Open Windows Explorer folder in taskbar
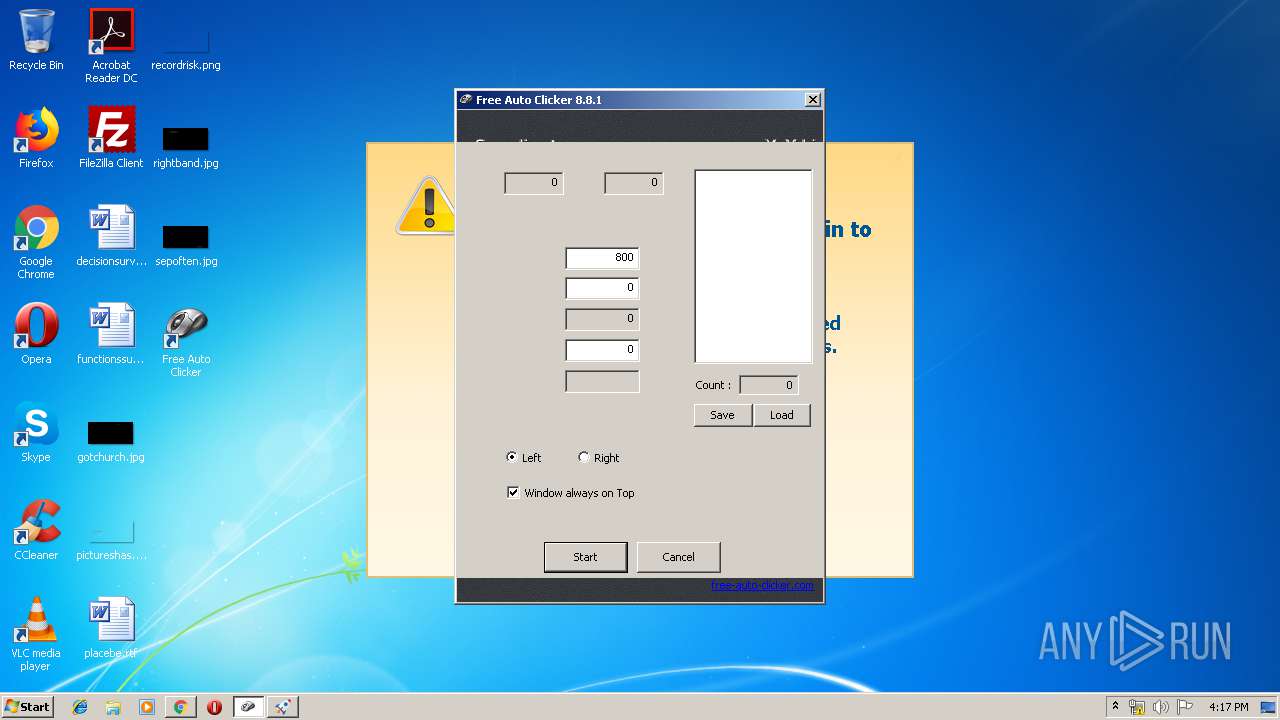This screenshot has width=1280, height=720. 113,707
